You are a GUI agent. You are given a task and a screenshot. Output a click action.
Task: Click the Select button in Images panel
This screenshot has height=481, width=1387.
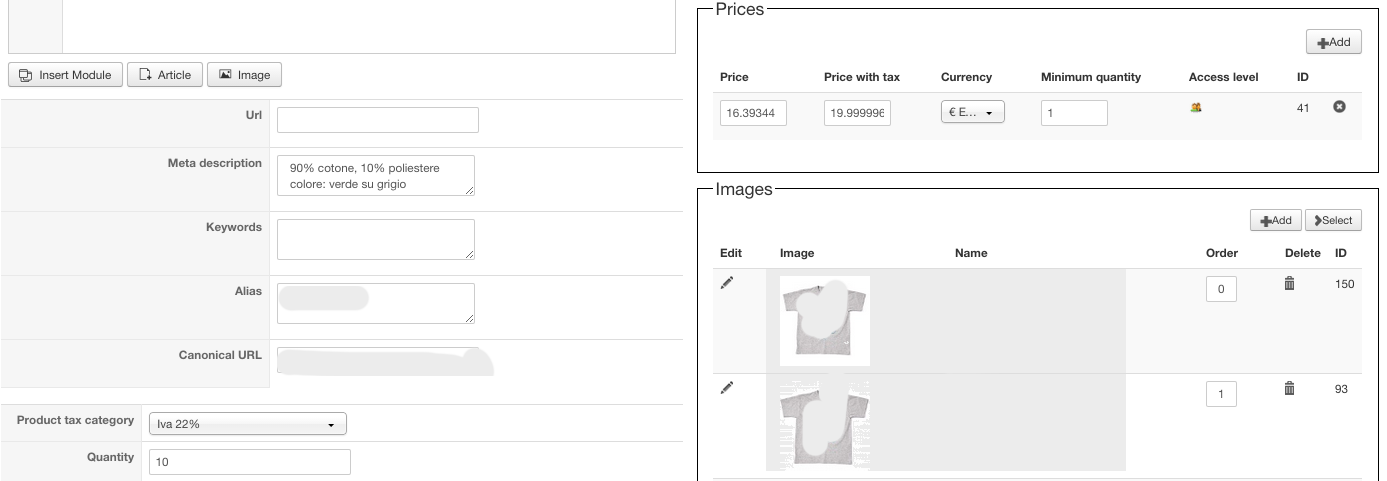[x=1333, y=221]
